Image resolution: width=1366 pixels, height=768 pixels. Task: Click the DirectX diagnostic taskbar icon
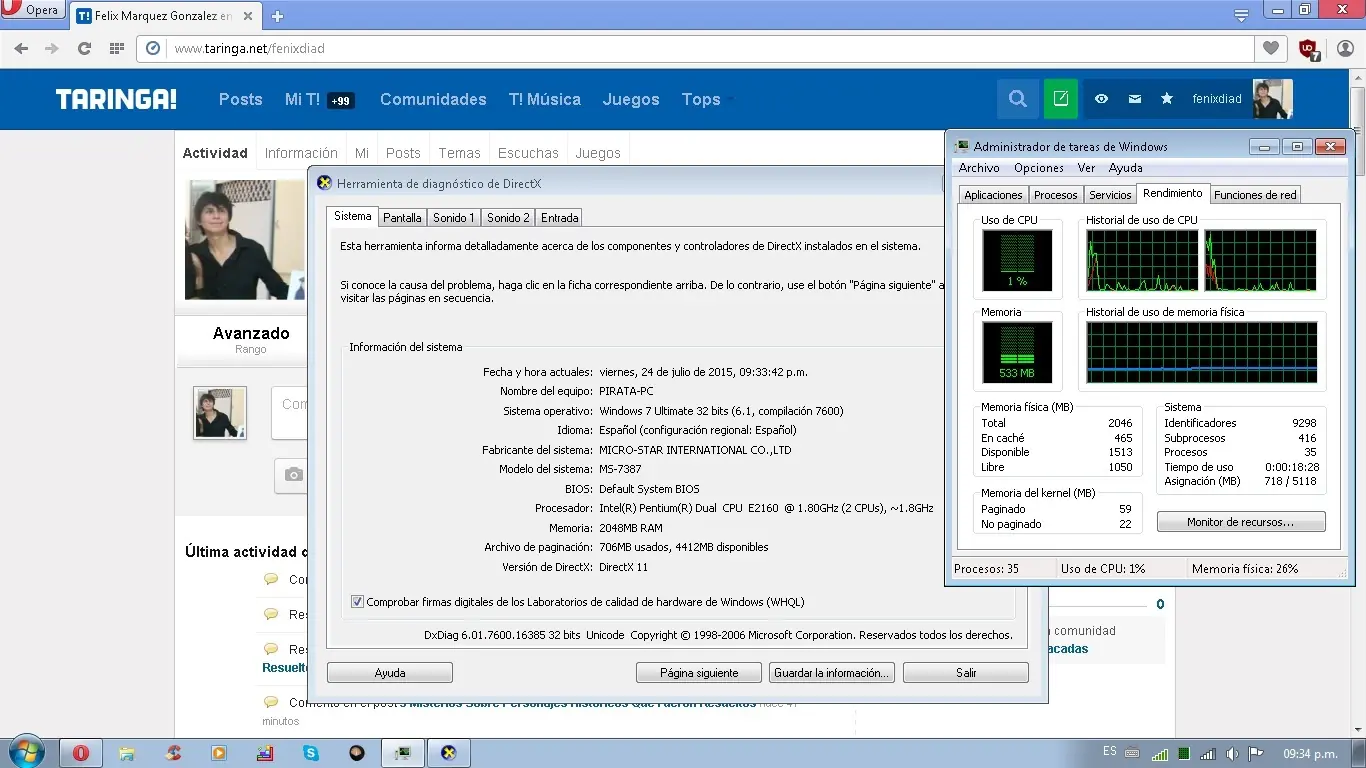tap(449, 753)
